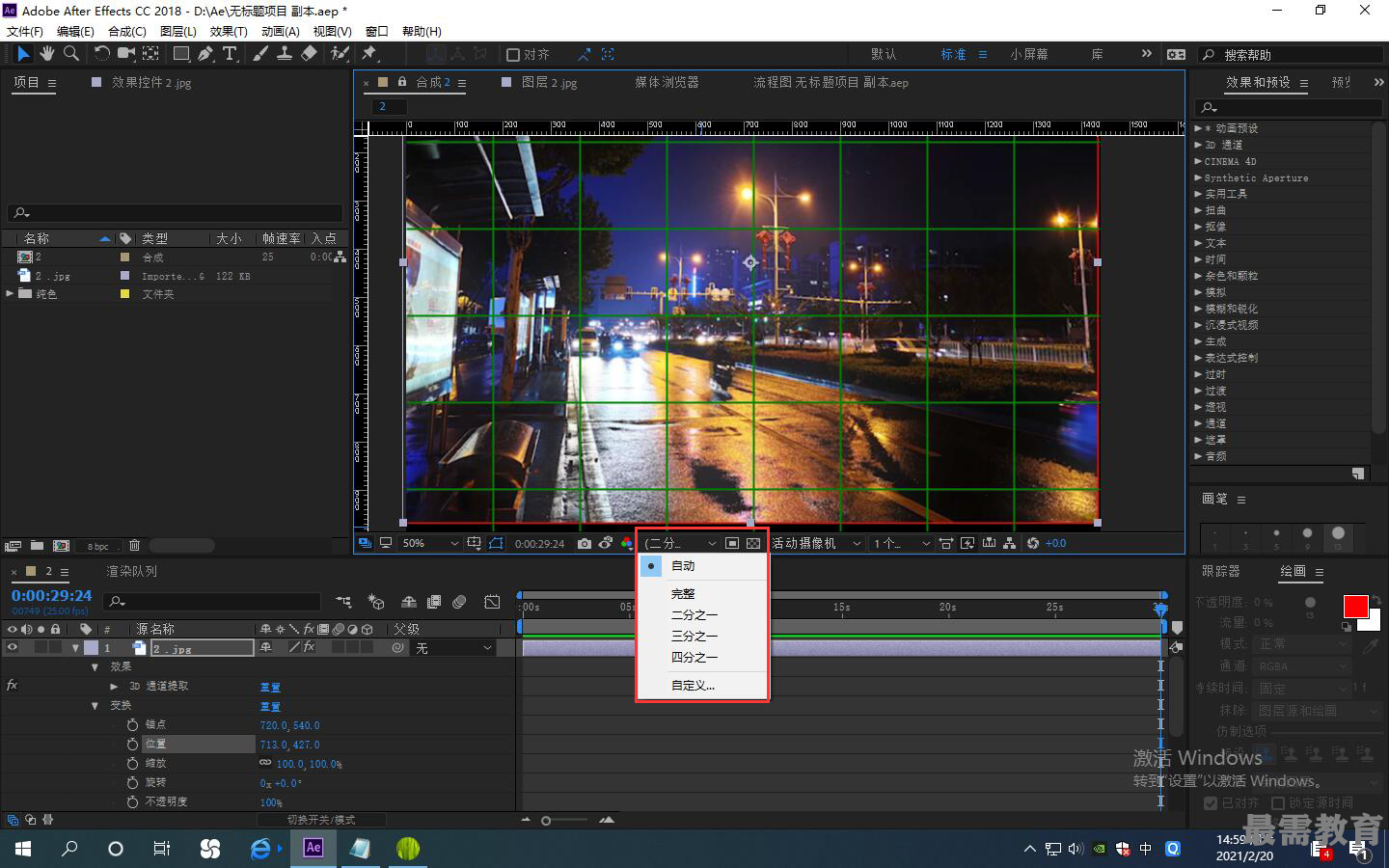The image size is (1389, 868).
Task: Select the Roto Brush tool
Action: [x=340, y=54]
